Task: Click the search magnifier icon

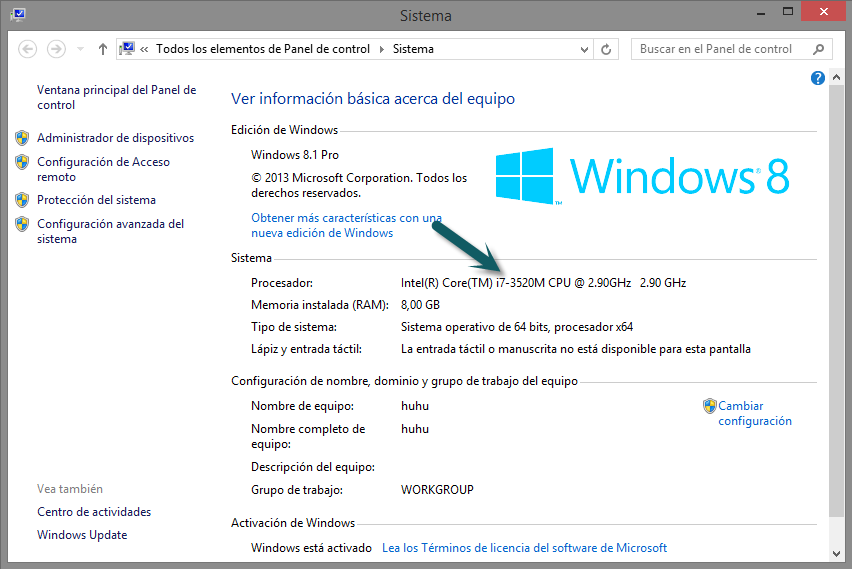Action: (x=818, y=49)
